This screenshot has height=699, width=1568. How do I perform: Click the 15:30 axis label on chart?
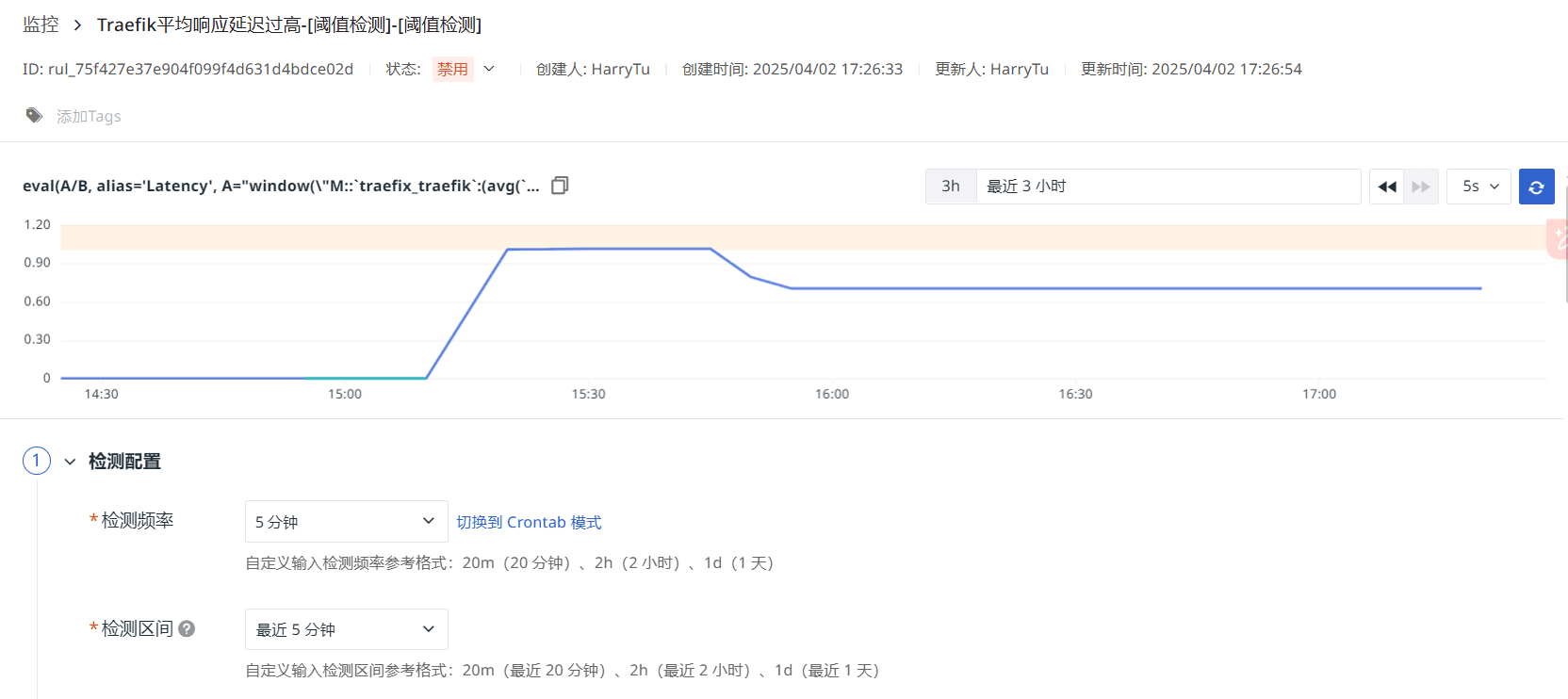tap(588, 394)
